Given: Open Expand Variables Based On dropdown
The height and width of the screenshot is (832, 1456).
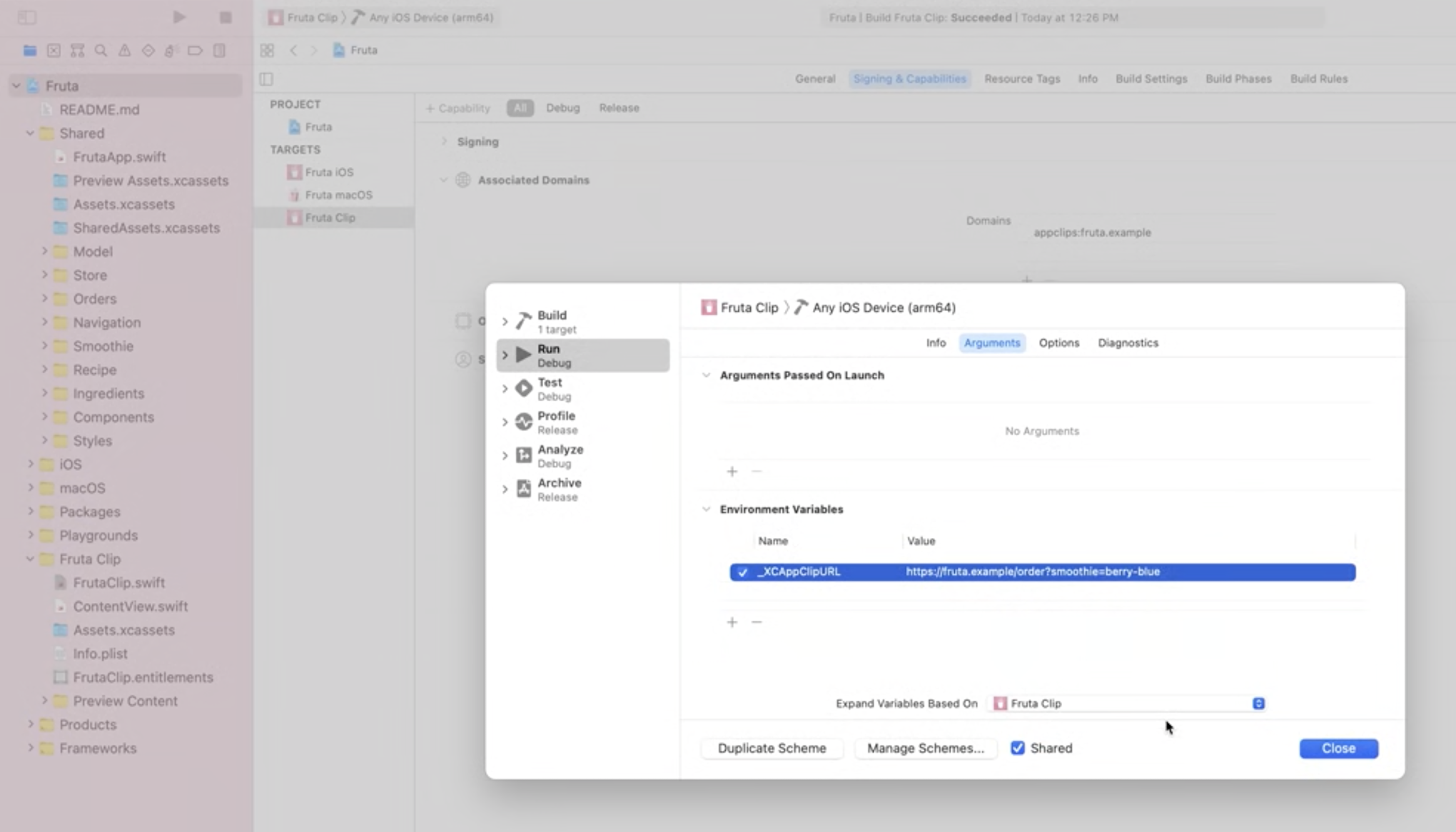Looking at the screenshot, I should [1258, 704].
